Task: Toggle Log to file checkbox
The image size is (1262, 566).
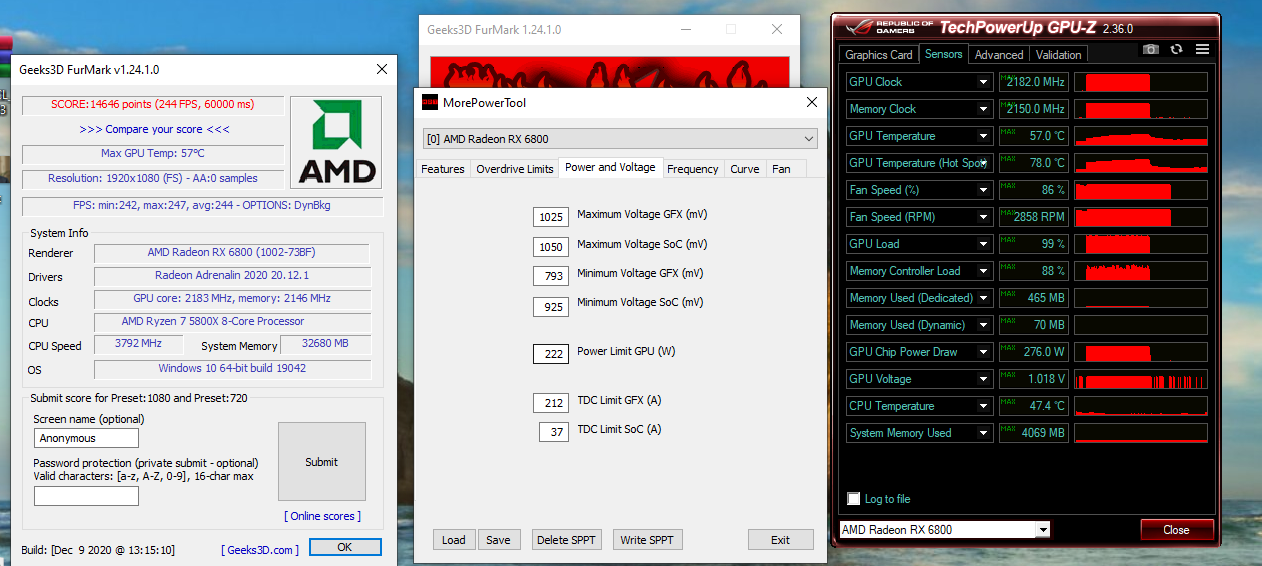Action: (x=853, y=499)
